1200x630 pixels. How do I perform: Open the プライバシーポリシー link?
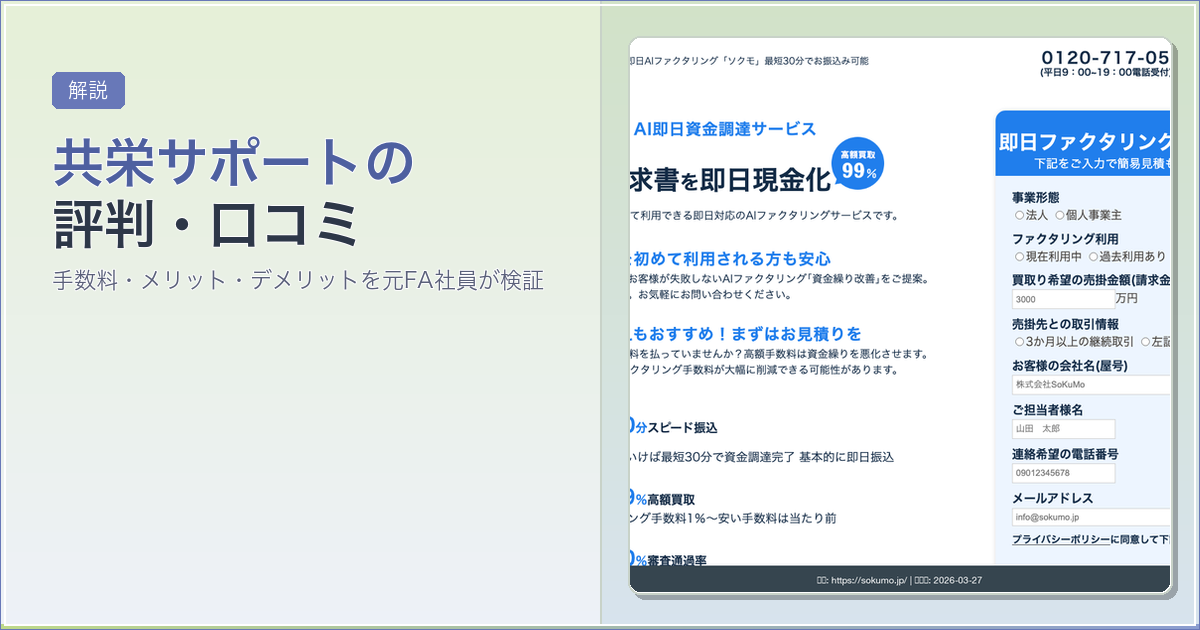[1060, 539]
